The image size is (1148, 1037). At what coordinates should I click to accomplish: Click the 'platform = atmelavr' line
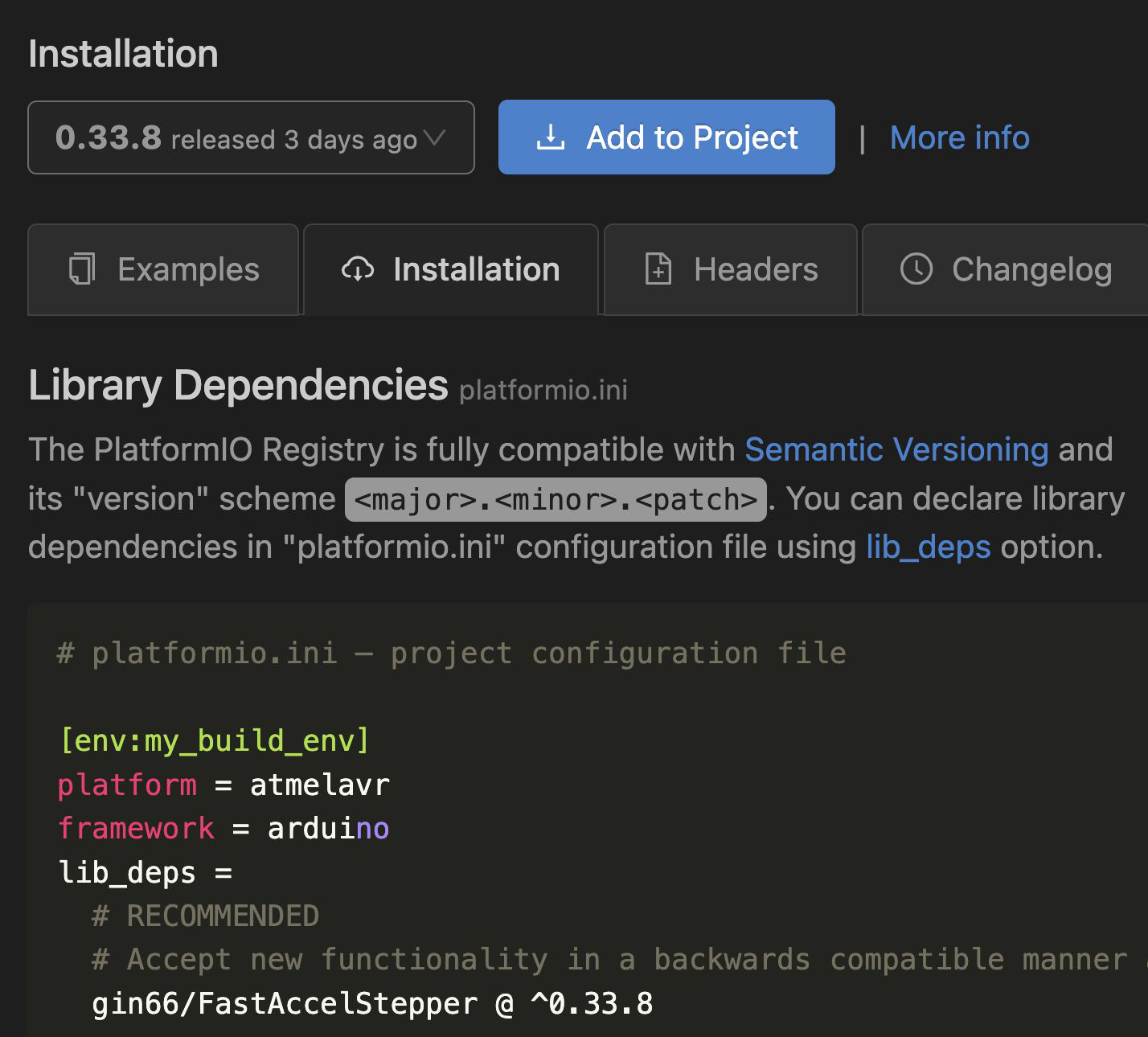[x=224, y=785]
